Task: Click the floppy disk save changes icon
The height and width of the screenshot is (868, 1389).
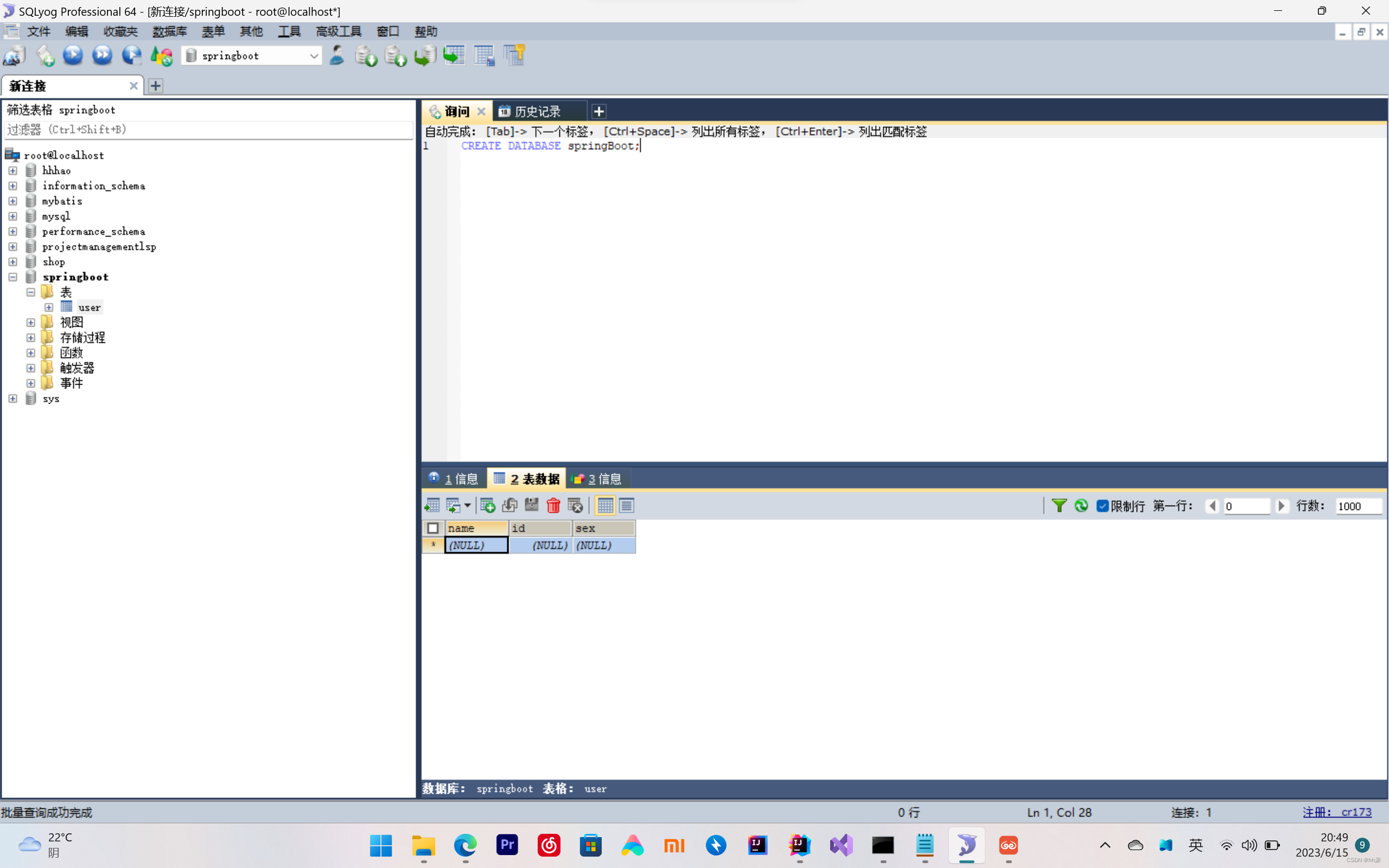Action: tap(532, 506)
